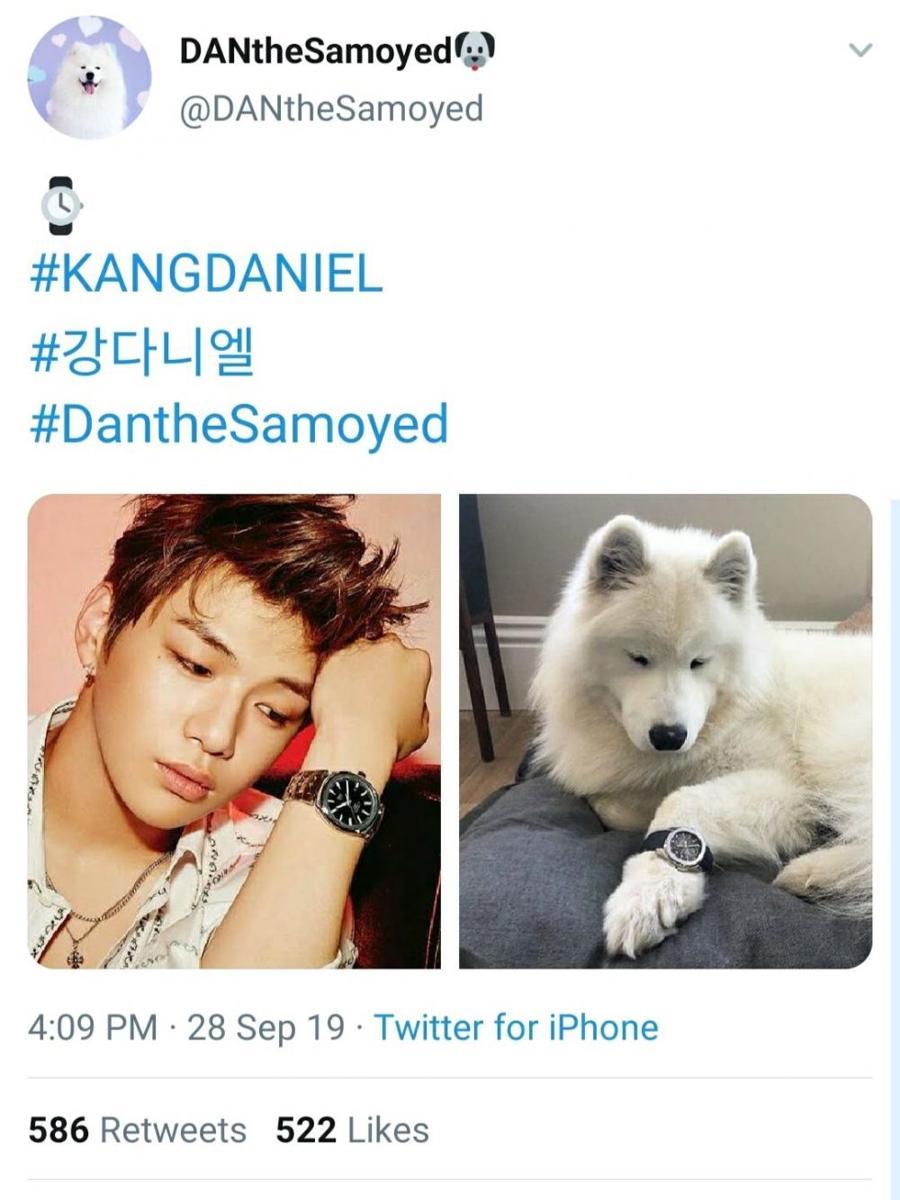Expand the tweet options chevron
Image resolution: width=900 pixels, height=1200 pixels.
[x=860, y=49]
